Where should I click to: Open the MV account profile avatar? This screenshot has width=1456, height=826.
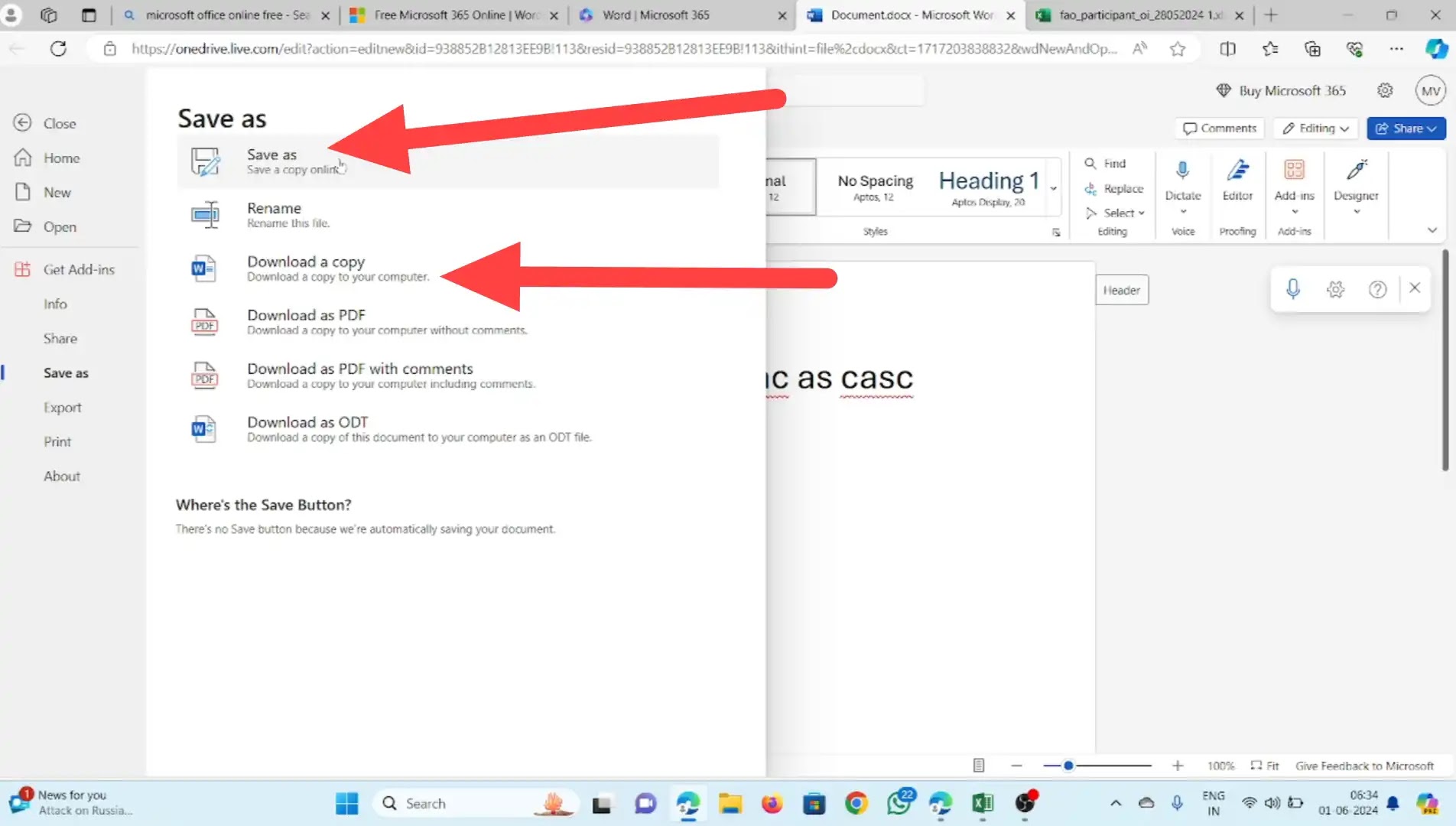1431,90
